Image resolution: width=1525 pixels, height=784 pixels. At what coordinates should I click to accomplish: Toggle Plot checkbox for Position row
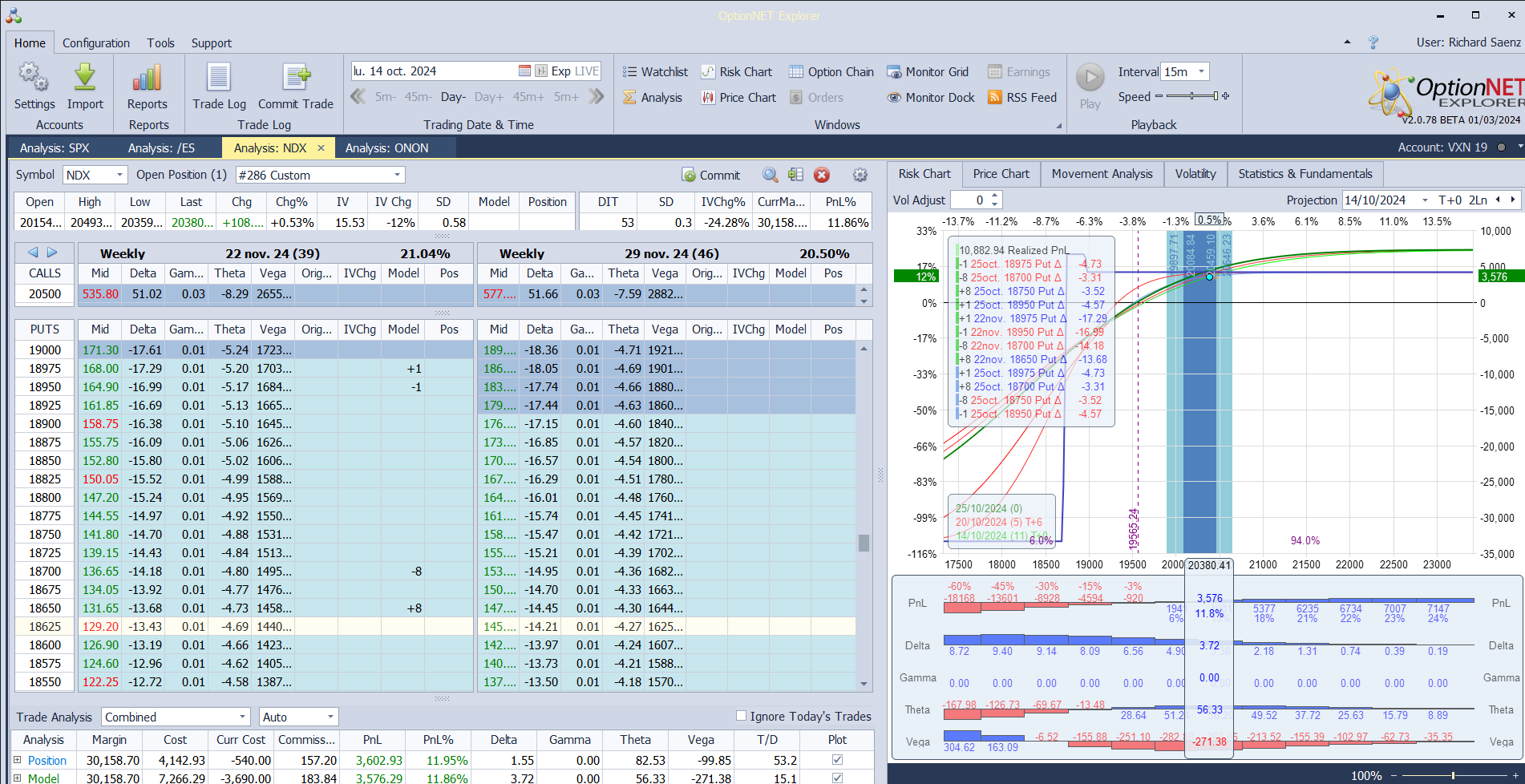pos(837,759)
